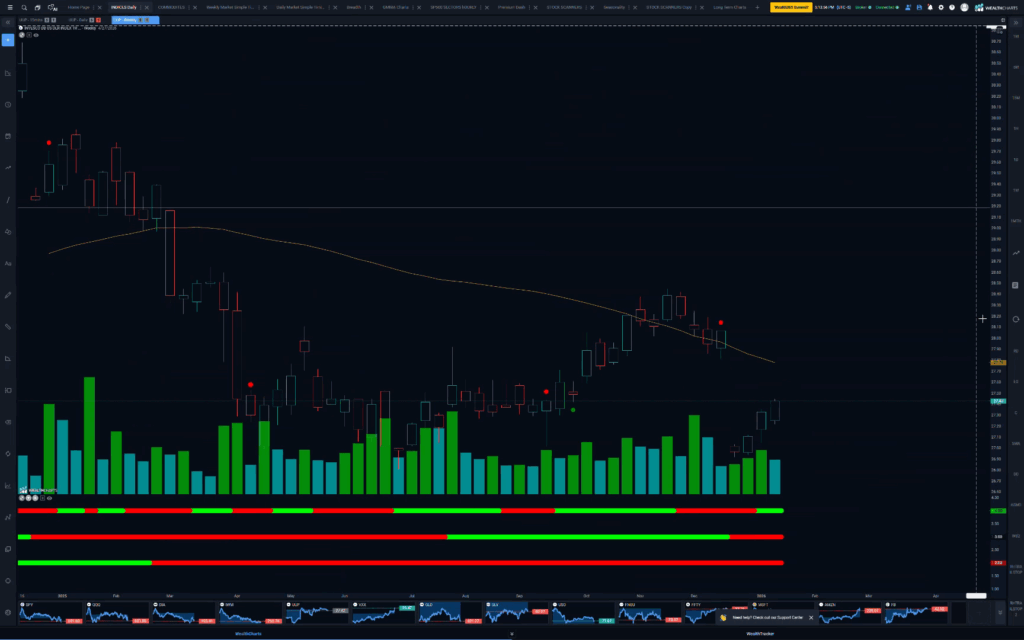Collapse the chart tab strip with the left chevron
1024x640 pixels.
8,22
